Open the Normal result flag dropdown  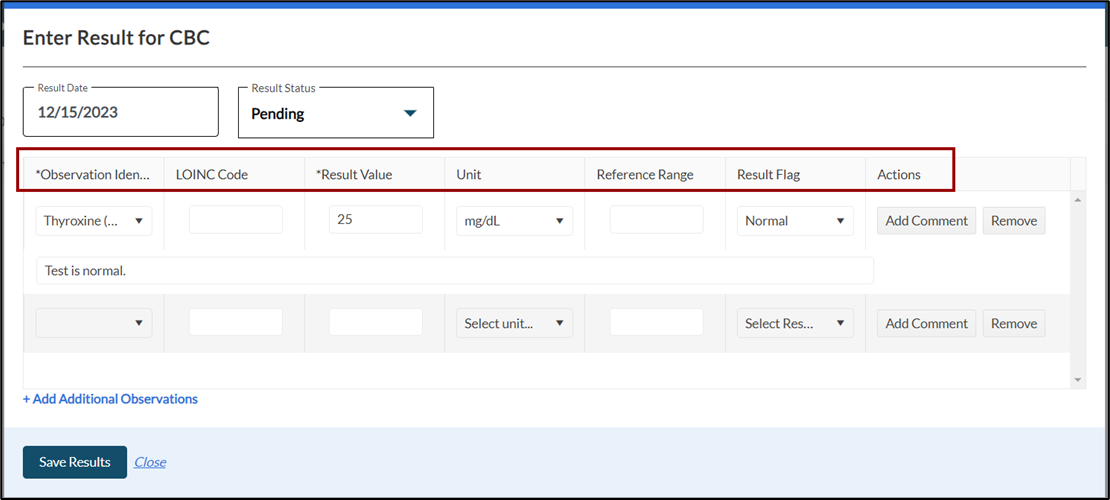point(795,221)
